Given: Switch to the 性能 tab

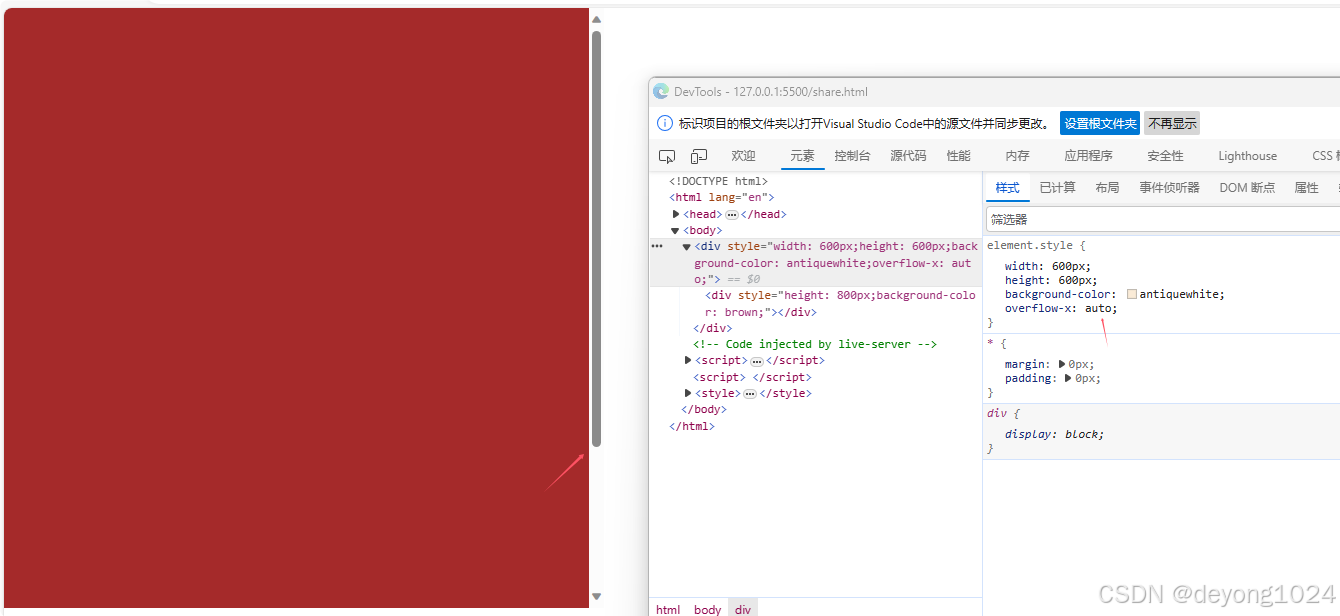Looking at the screenshot, I should [x=958, y=156].
